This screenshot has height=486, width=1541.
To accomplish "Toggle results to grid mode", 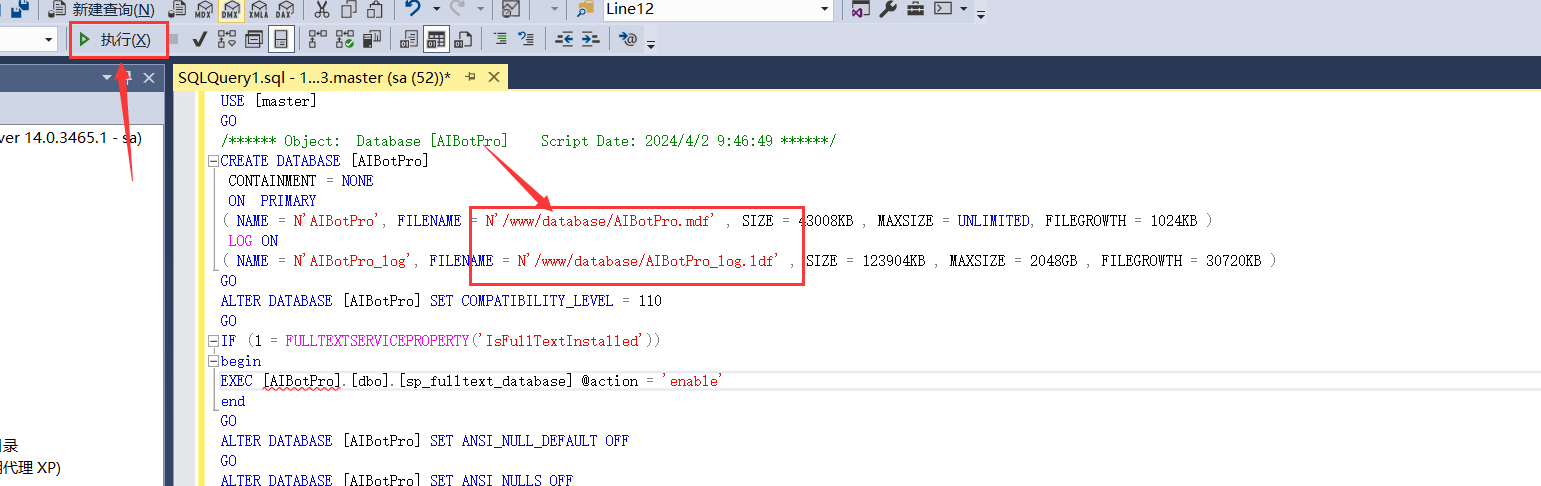I will pyautogui.click(x=435, y=40).
